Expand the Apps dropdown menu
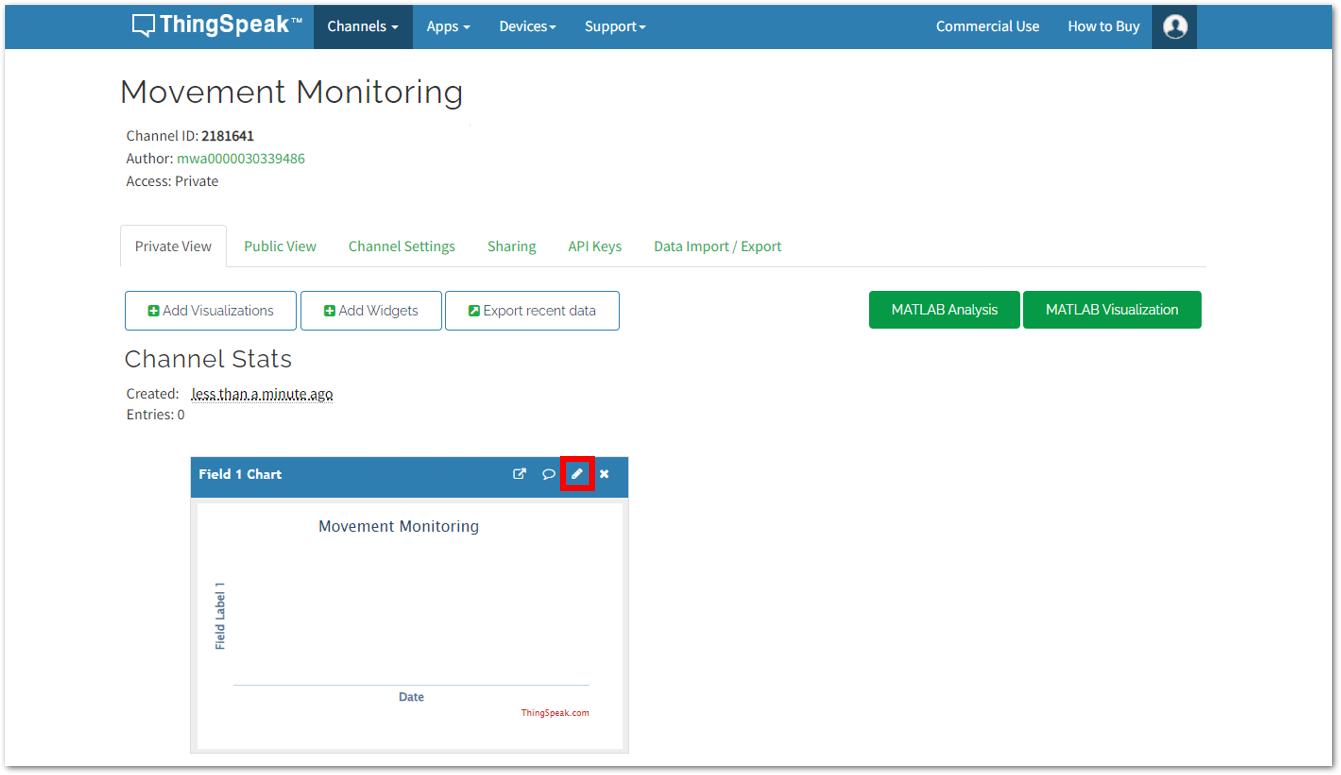1341x775 pixels. (448, 26)
